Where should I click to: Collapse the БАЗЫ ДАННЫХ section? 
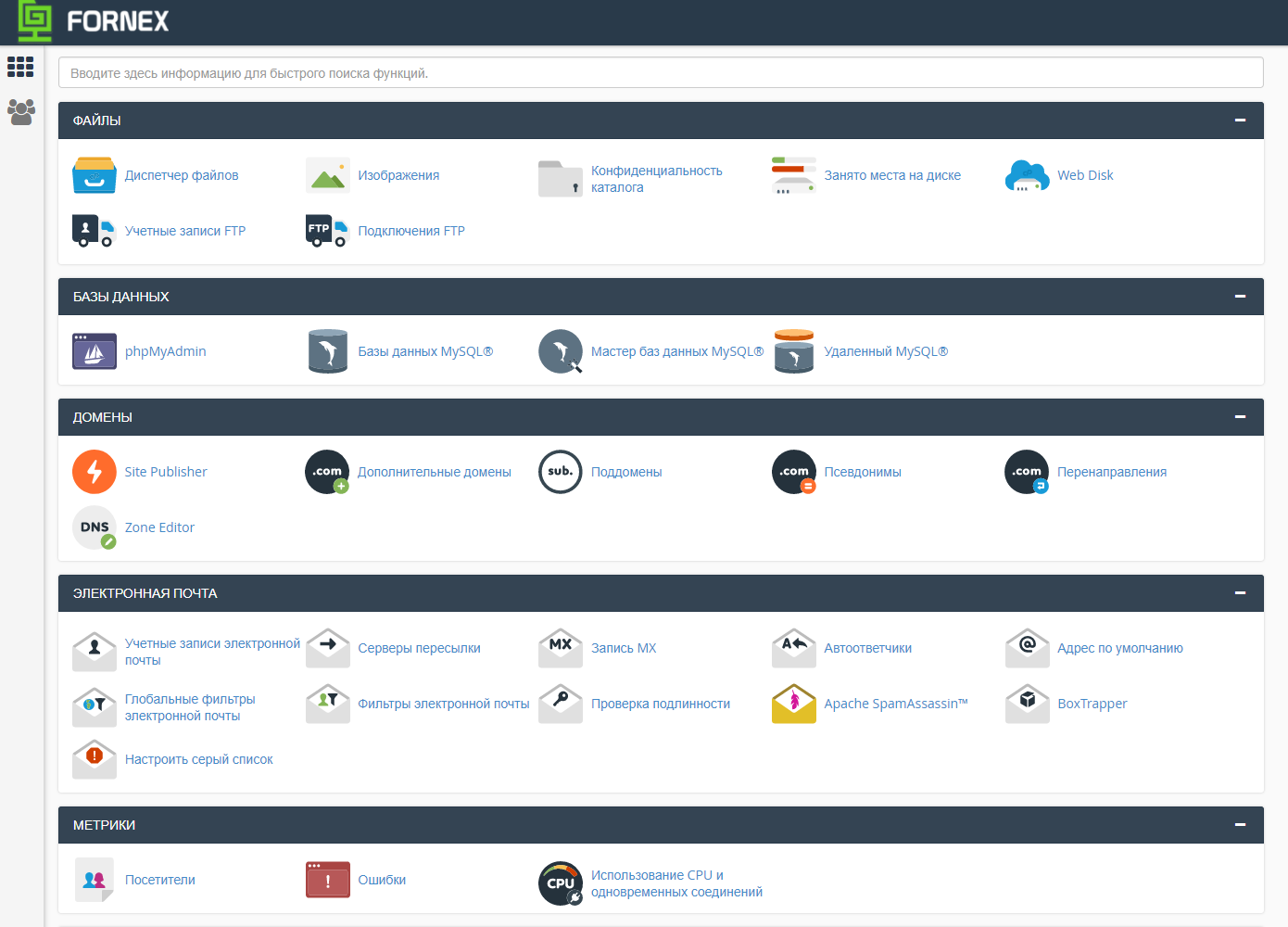point(1240,297)
